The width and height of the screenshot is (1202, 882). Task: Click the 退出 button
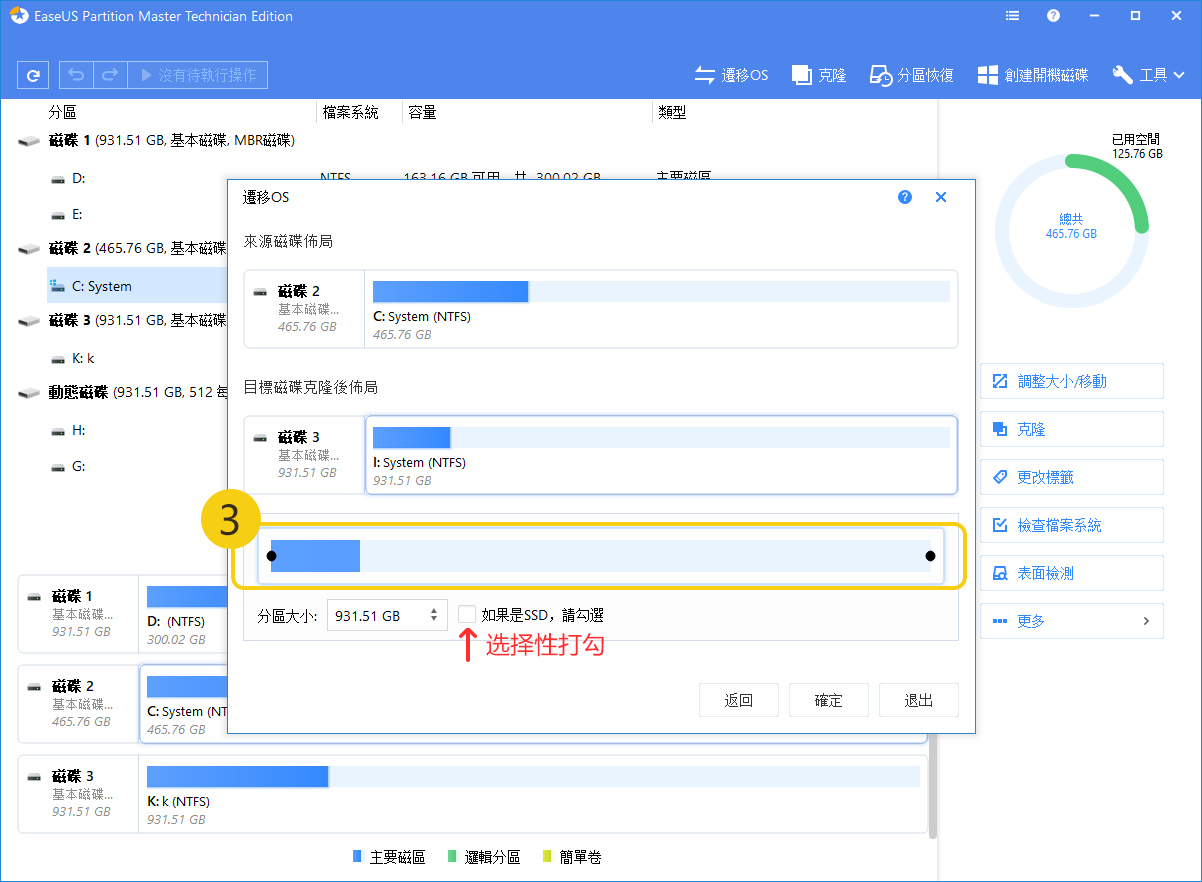pyautogui.click(x=919, y=700)
